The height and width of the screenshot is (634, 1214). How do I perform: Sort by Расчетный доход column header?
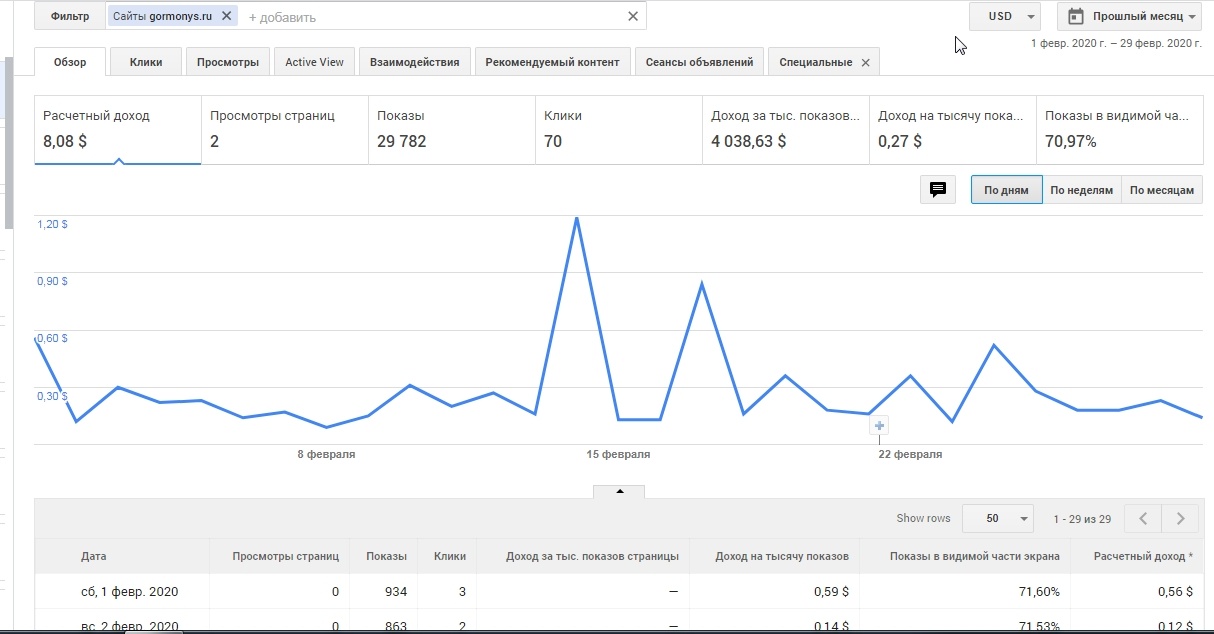(x=1143, y=556)
